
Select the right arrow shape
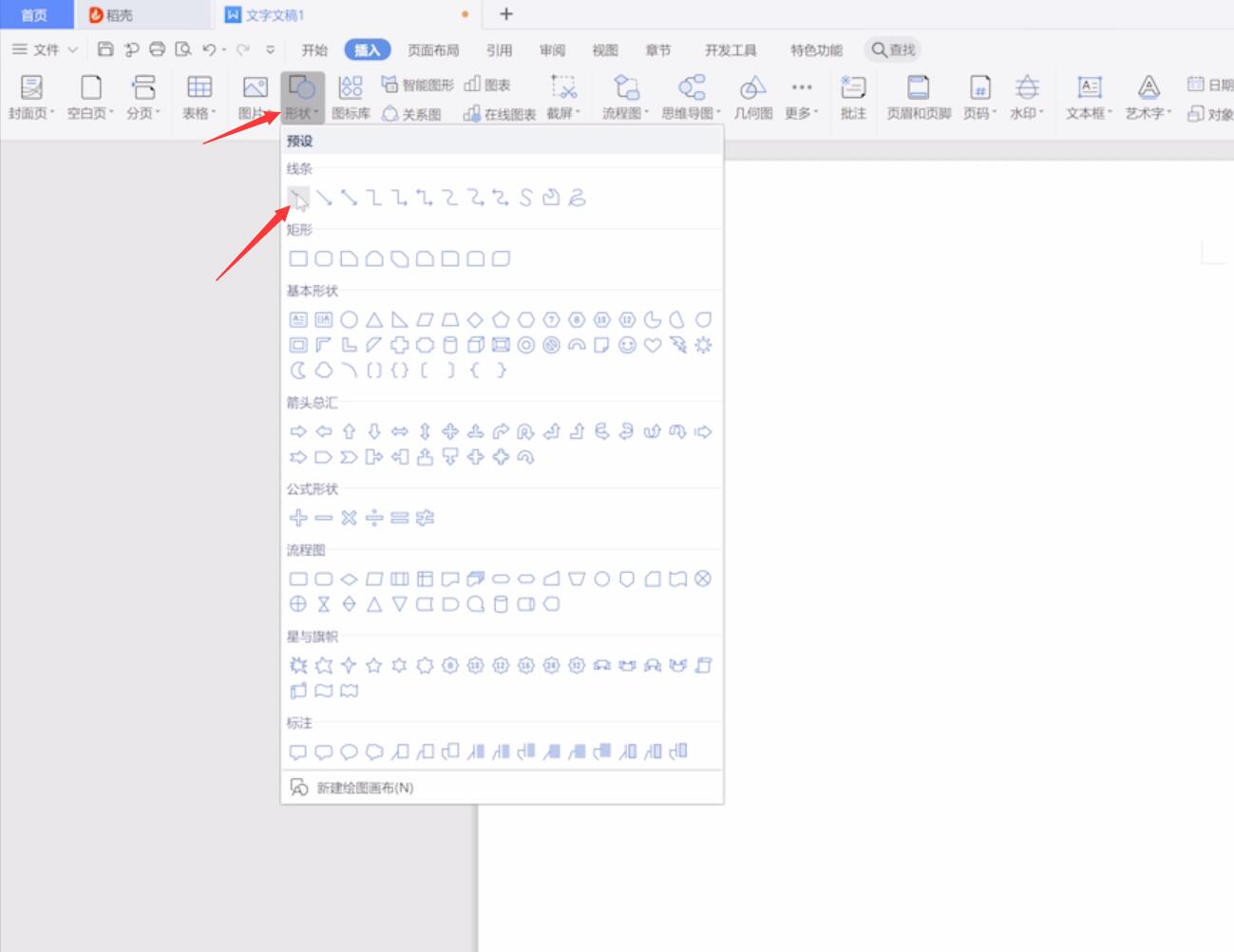point(298,431)
